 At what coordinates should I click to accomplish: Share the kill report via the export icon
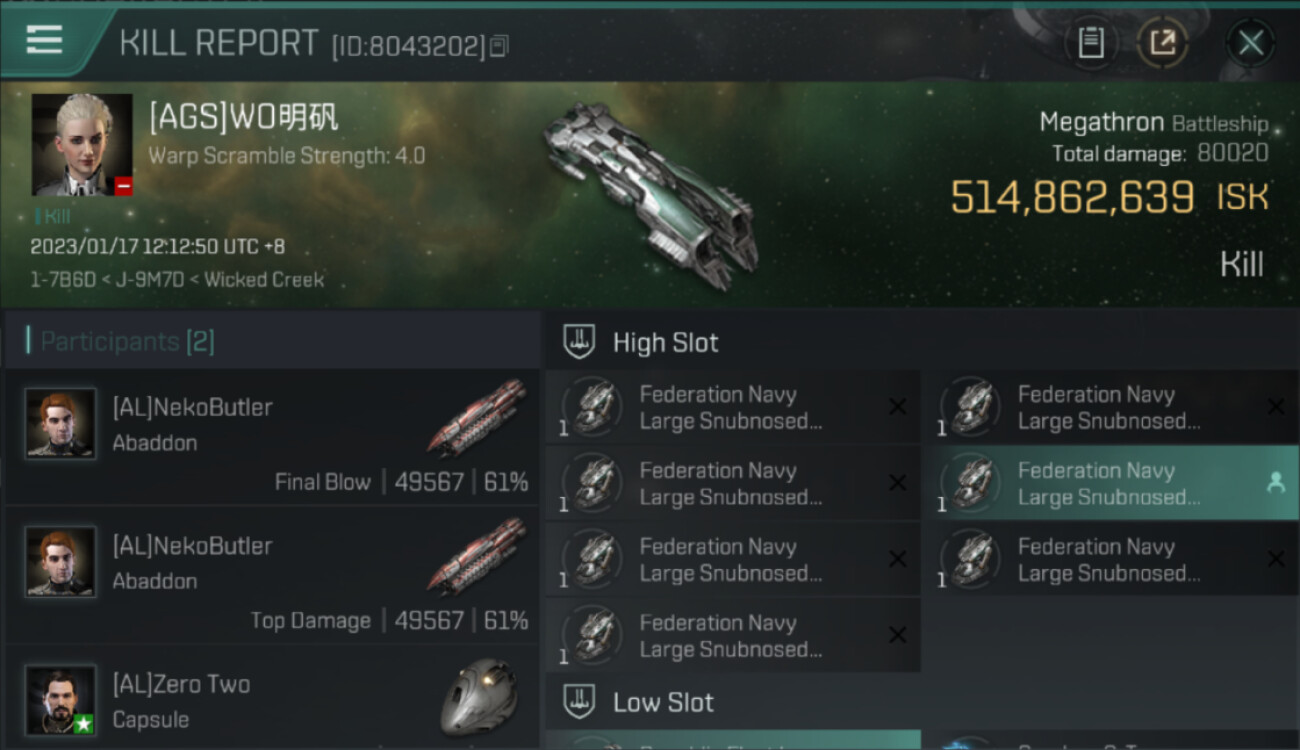point(1162,43)
